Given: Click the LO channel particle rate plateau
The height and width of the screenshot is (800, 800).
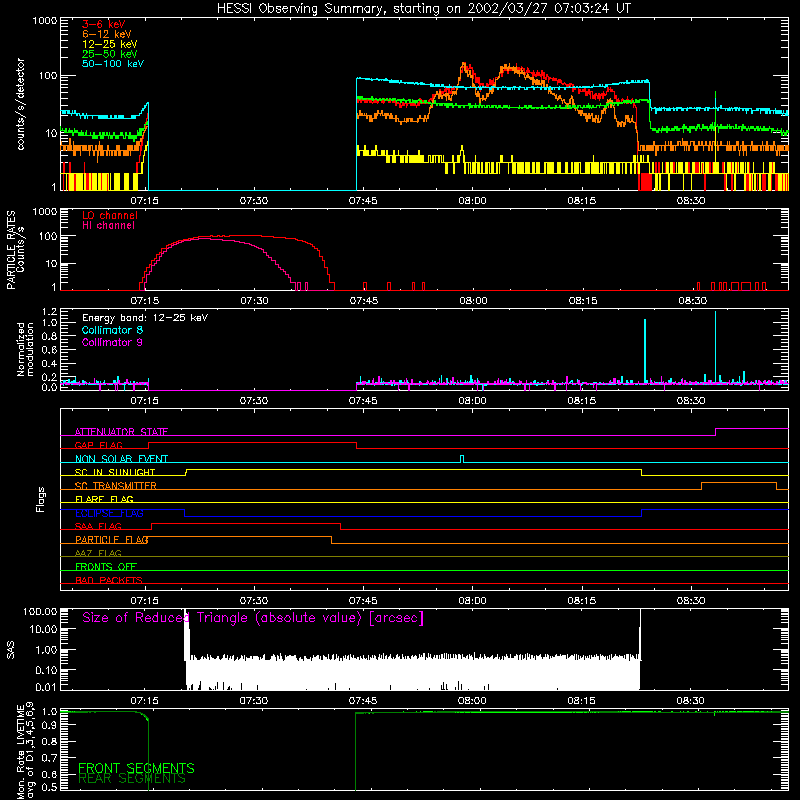Looking at the screenshot, I should click(245, 236).
